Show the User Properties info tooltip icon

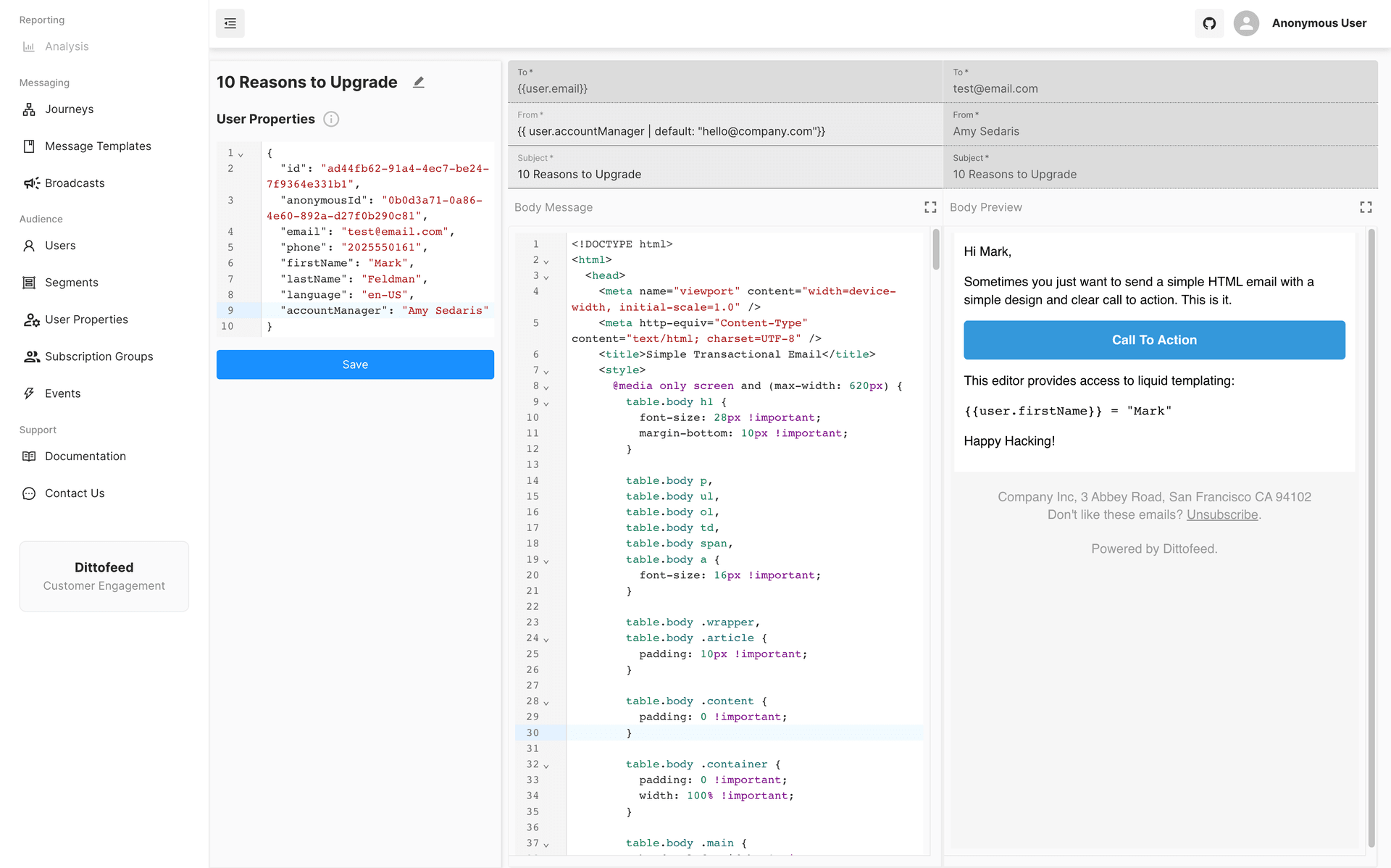pos(331,120)
